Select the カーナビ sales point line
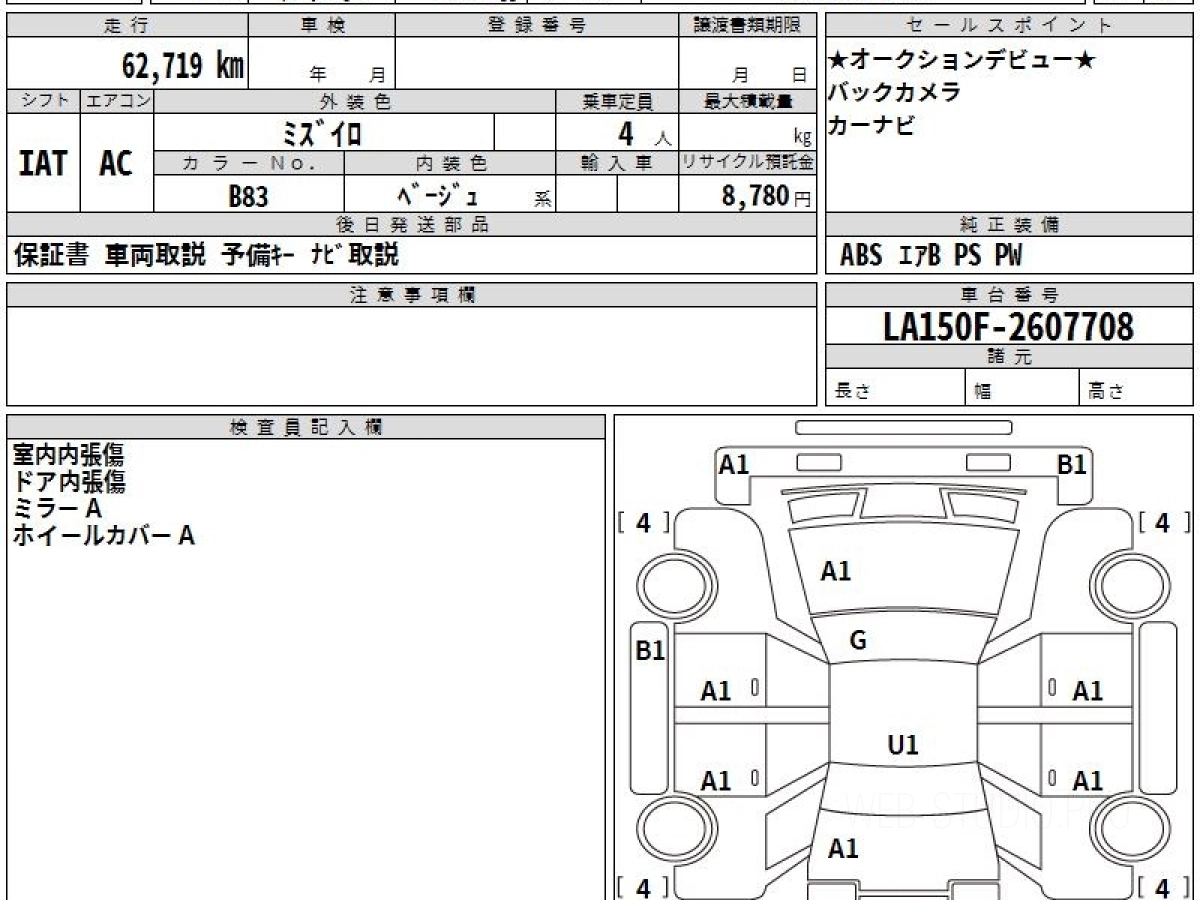 point(871,126)
